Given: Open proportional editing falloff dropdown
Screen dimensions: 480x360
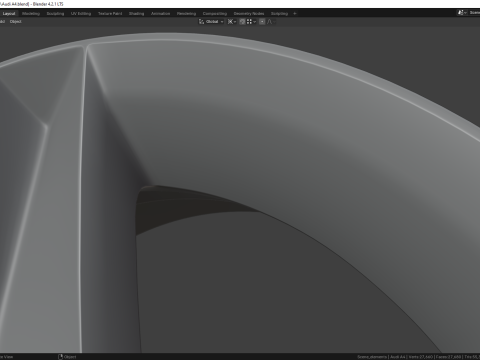Looking at the screenshot, I should coord(271,22).
